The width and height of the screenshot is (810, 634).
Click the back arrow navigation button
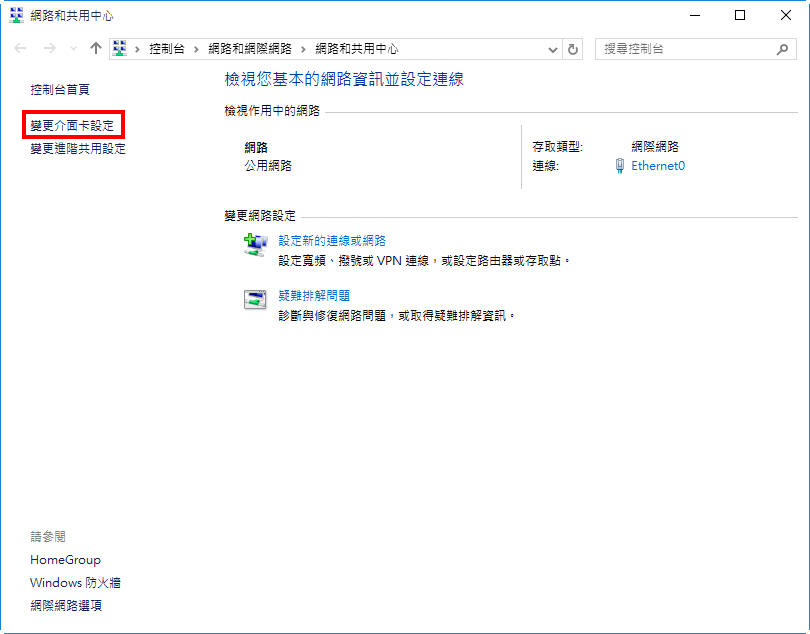[x=21, y=48]
